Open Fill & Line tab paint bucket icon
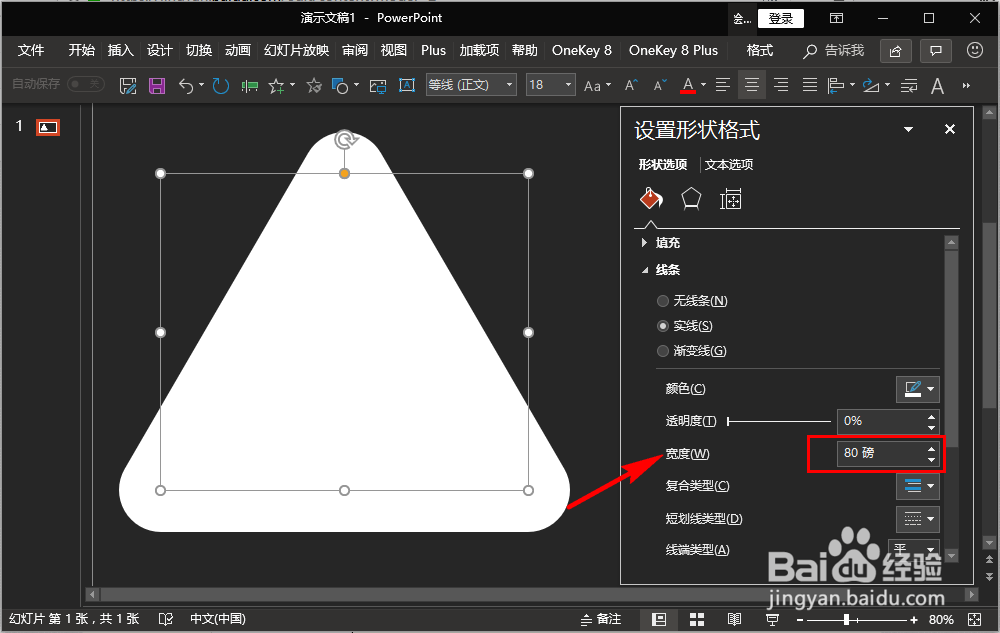The height and width of the screenshot is (633, 1000). tap(651, 199)
